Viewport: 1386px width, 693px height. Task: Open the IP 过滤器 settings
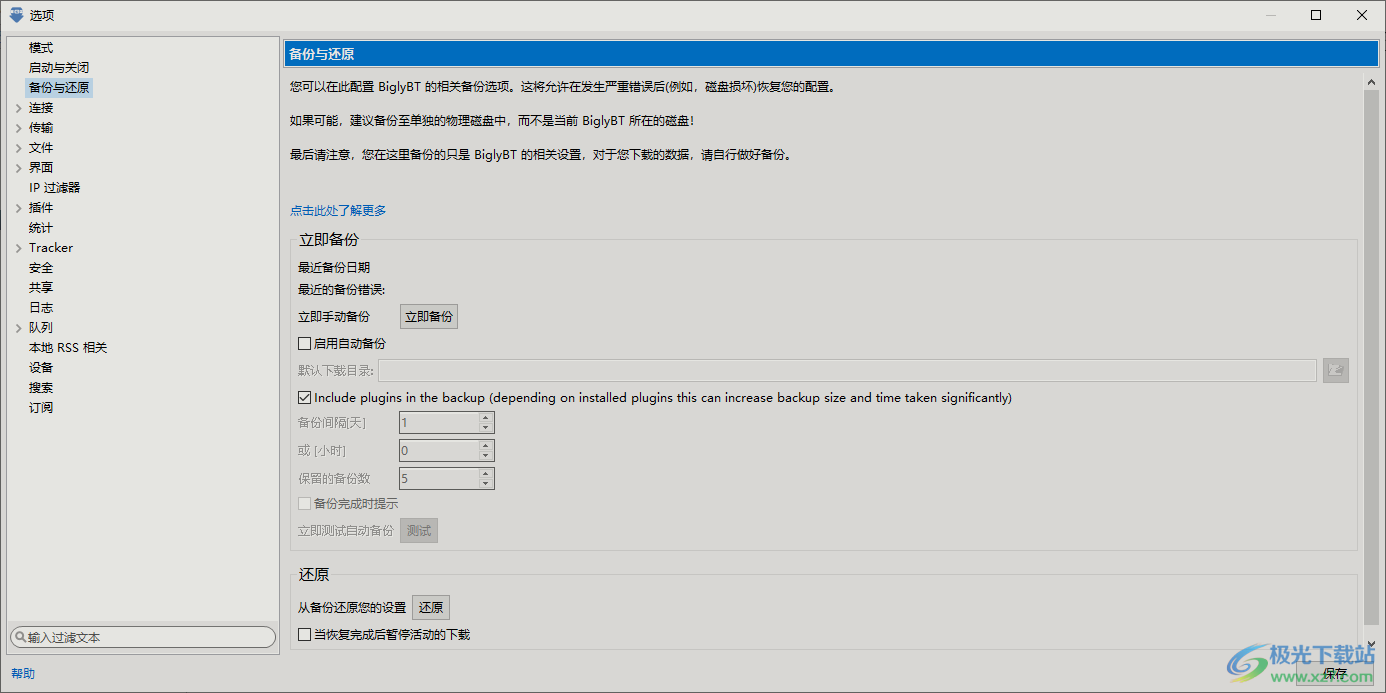[x=54, y=188]
